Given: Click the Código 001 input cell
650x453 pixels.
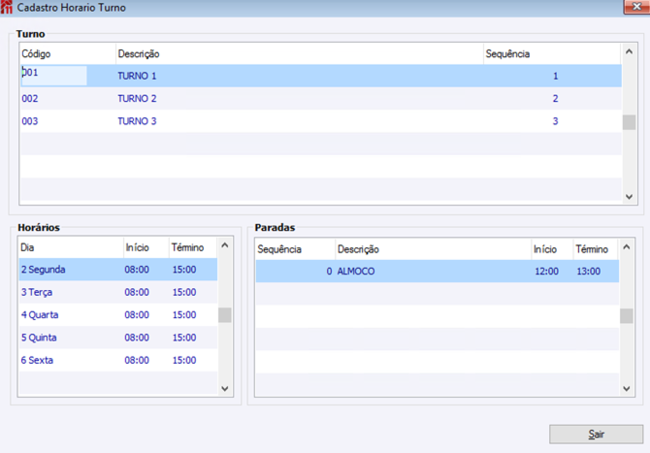Looking at the screenshot, I should tap(54, 75).
